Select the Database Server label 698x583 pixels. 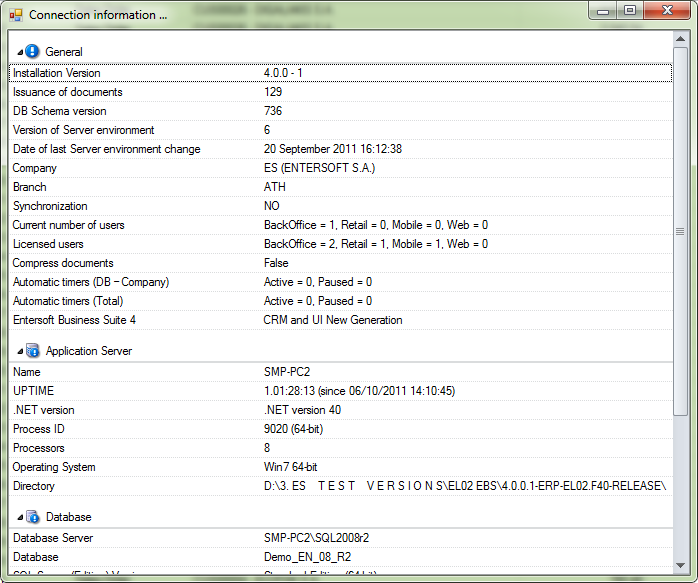[53, 538]
